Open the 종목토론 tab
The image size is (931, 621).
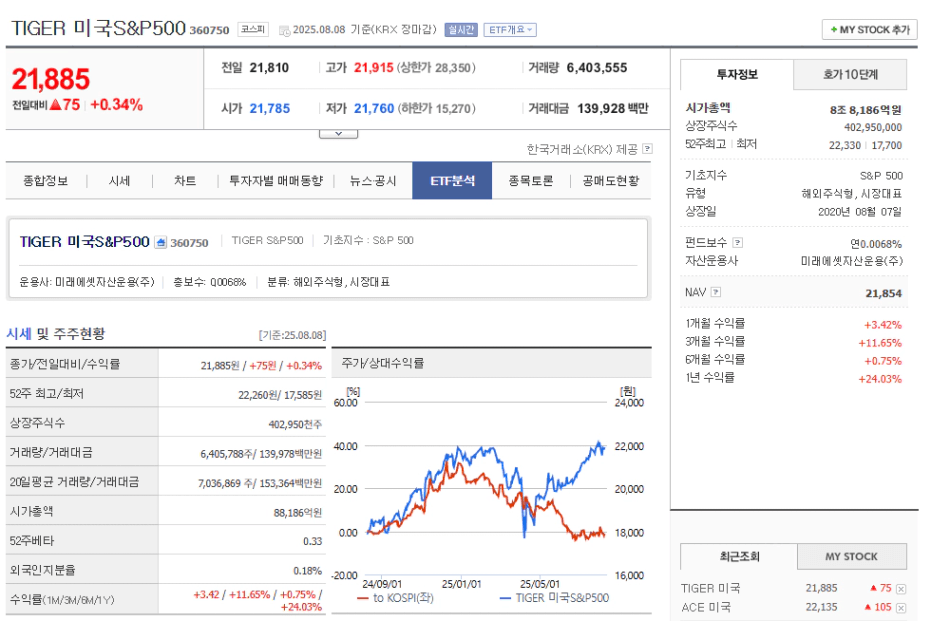(530, 180)
